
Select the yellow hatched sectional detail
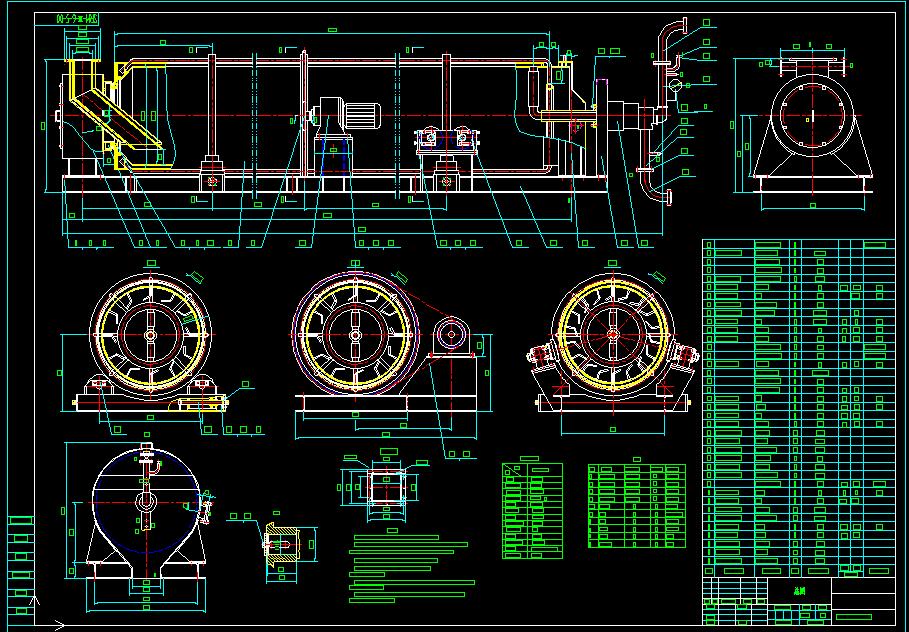coord(281,543)
